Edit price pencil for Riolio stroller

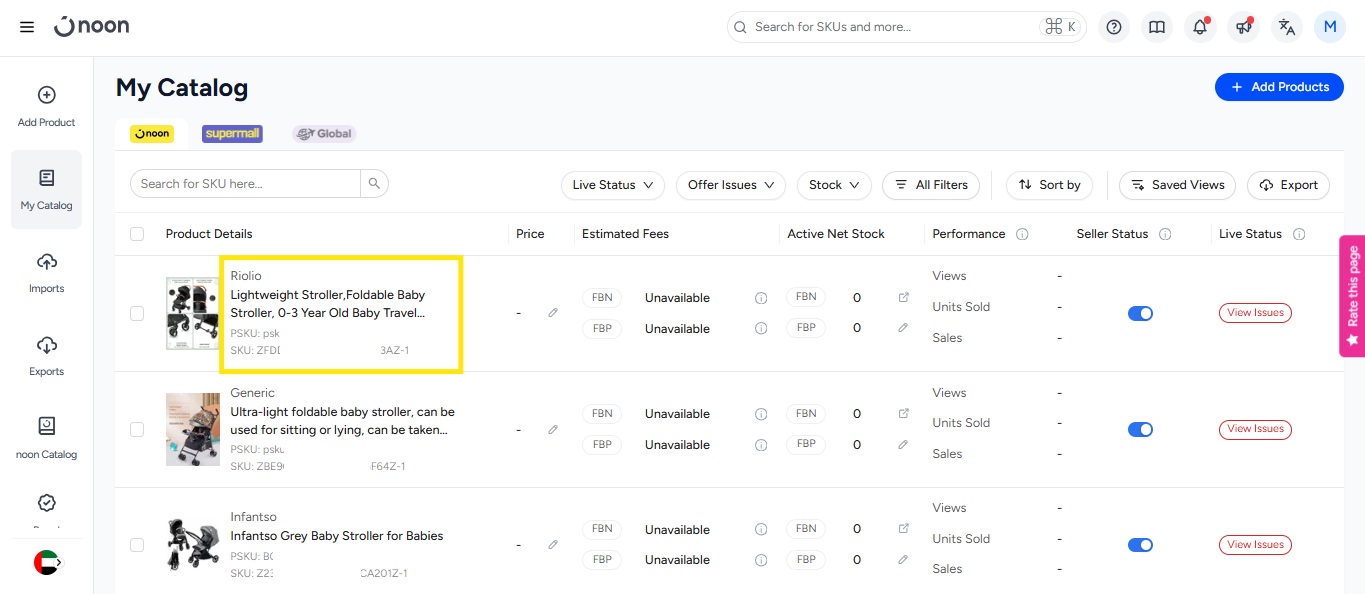click(553, 313)
